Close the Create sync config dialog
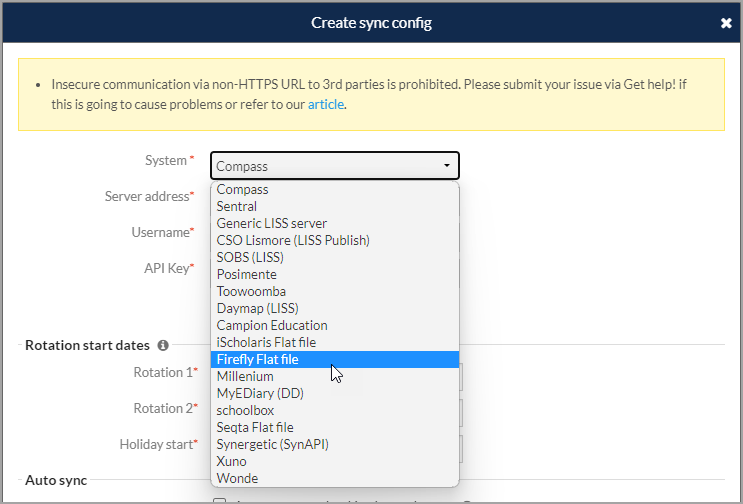This screenshot has width=743, height=504. click(x=726, y=23)
